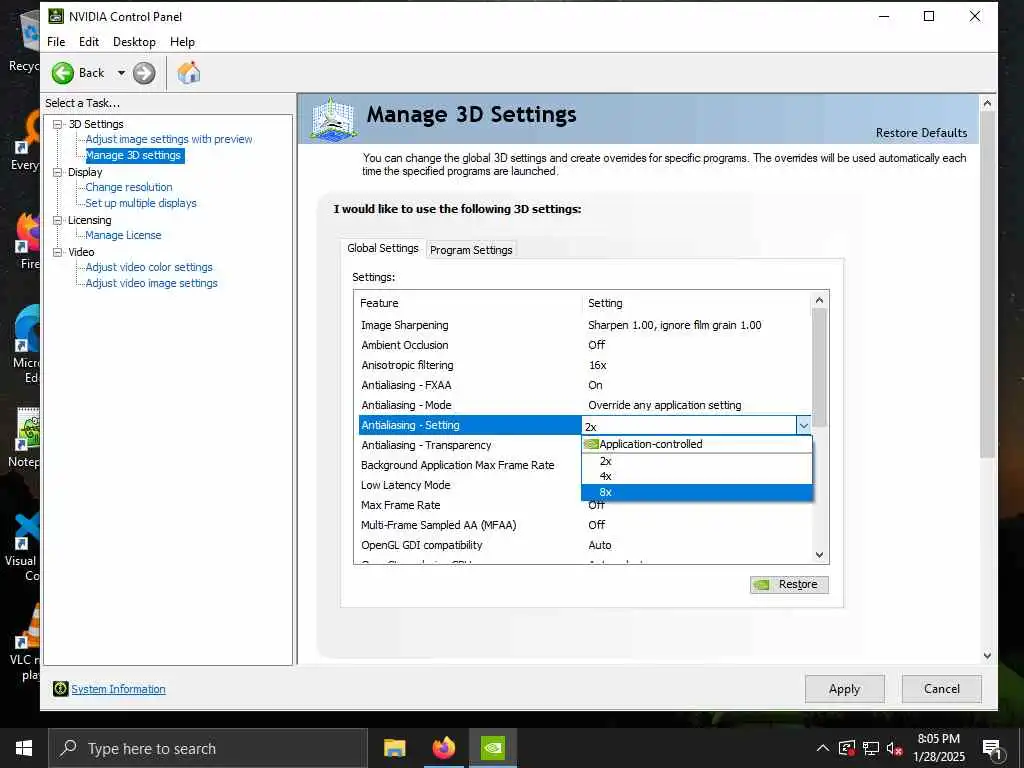The height and width of the screenshot is (768, 1024).
Task: Click the Cancel button
Action: [x=942, y=689]
